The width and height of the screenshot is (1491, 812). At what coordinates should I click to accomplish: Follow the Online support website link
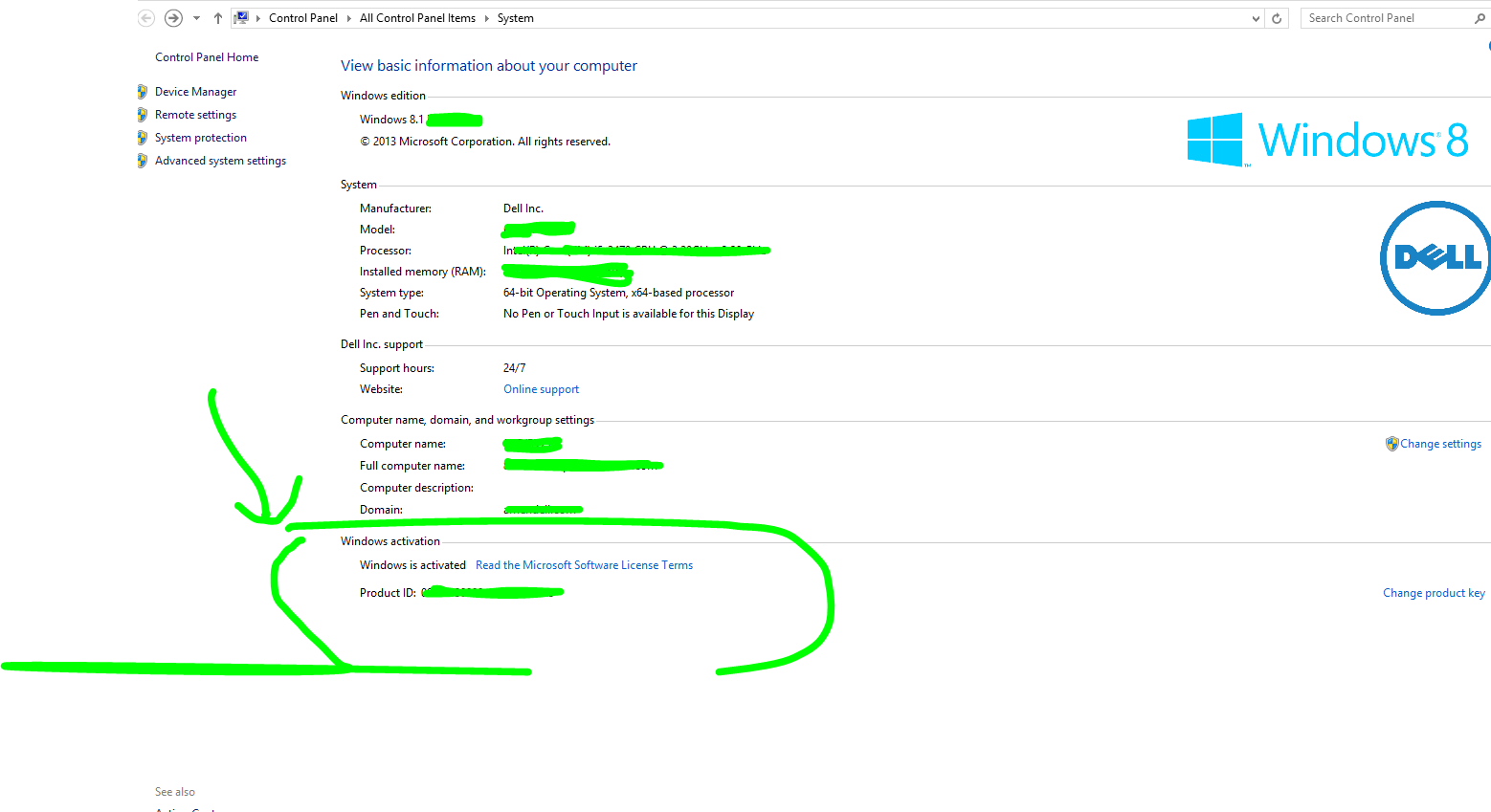[x=542, y=389]
